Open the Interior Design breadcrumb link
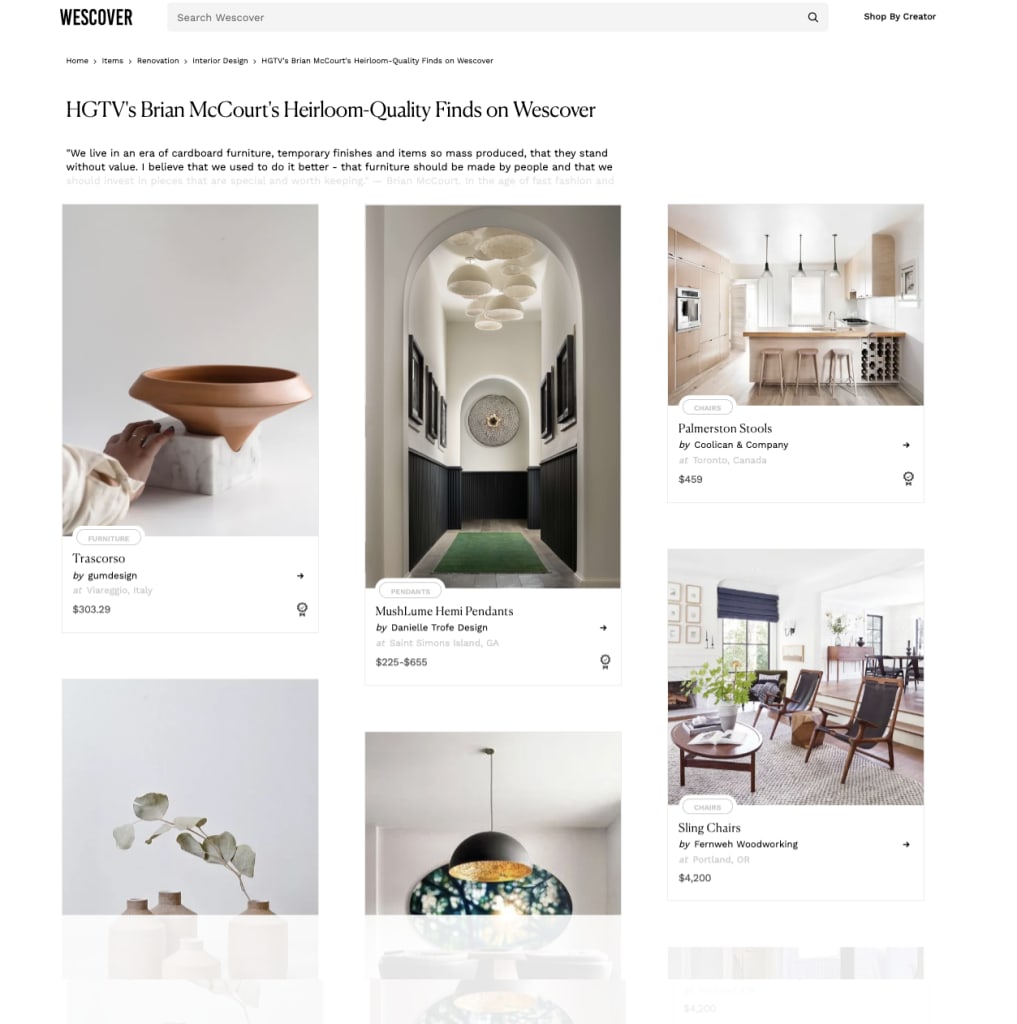The image size is (1017, 1024). coord(220,61)
